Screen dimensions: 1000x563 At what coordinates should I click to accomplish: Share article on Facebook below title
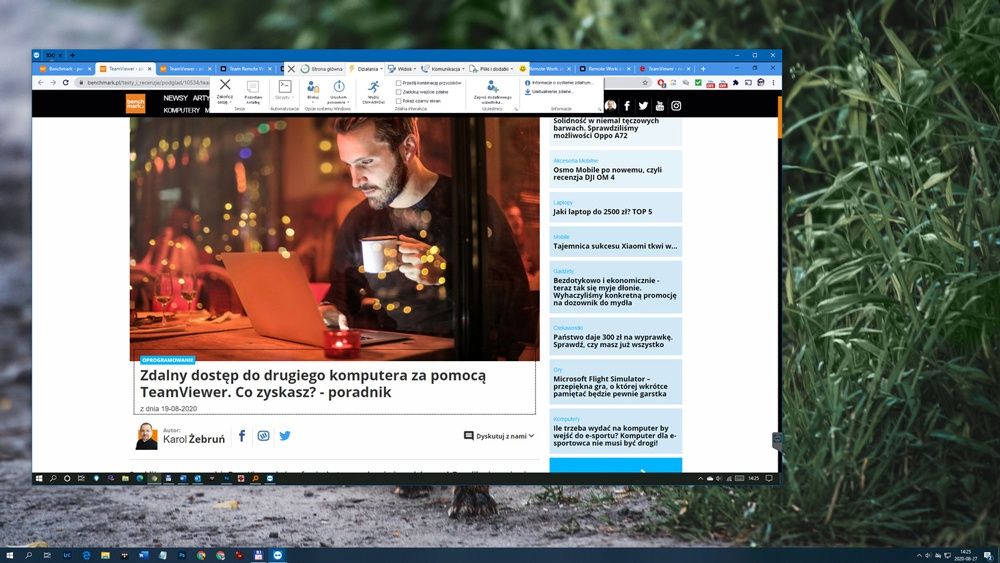[x=242, y=435]
